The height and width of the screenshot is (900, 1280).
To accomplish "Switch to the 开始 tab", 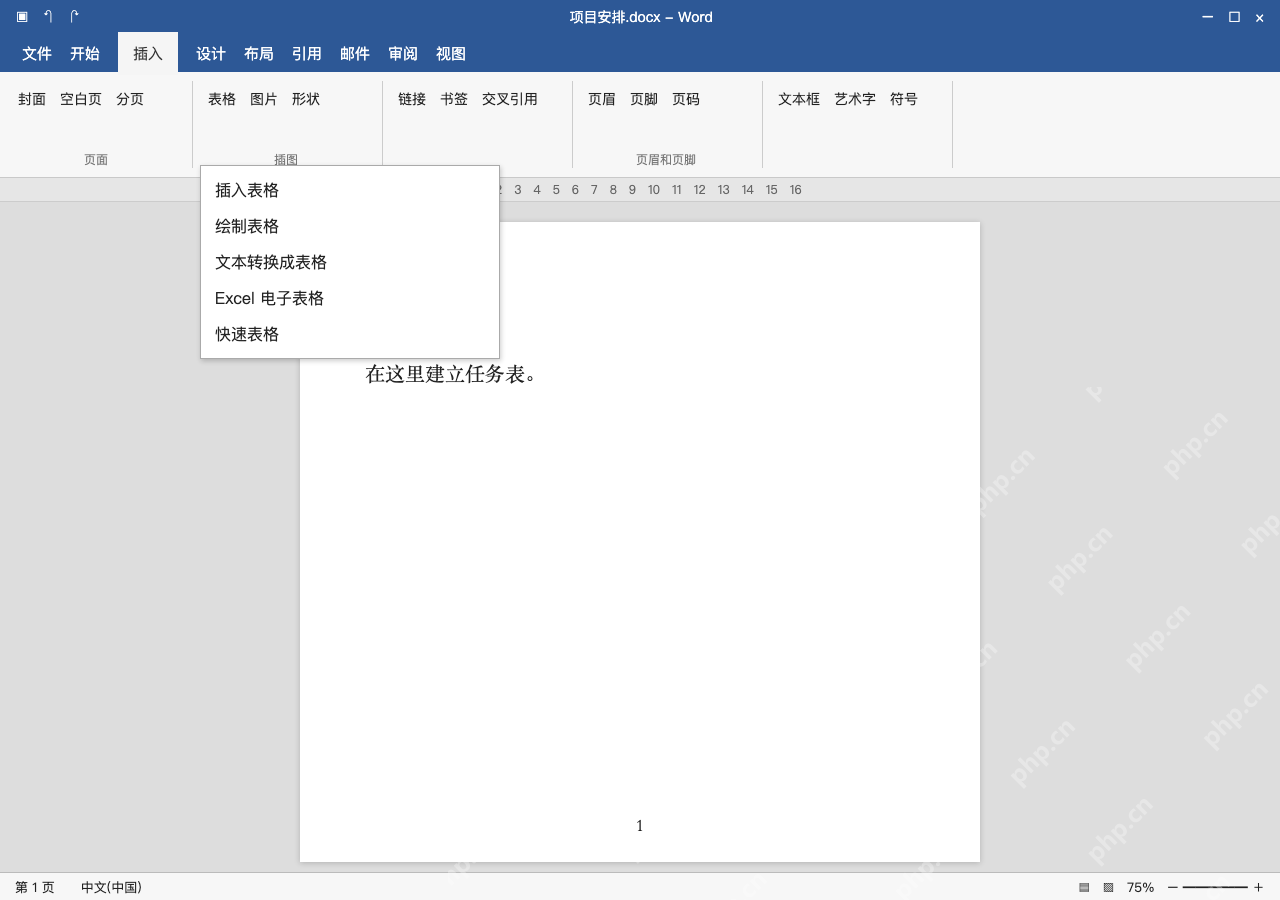I will [x=85, y=54].
